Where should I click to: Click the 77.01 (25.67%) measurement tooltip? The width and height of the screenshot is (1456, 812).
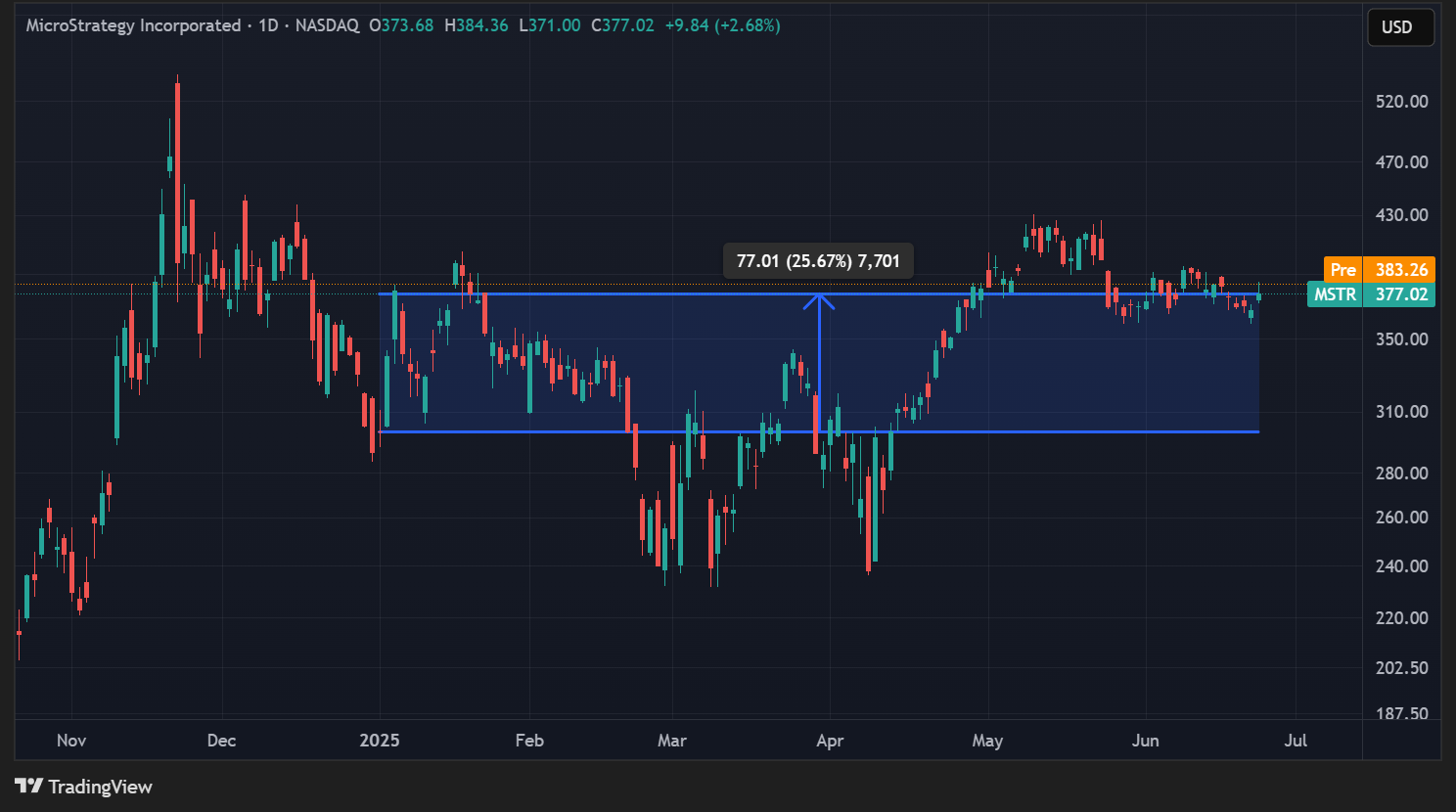(x=818, y=261)
